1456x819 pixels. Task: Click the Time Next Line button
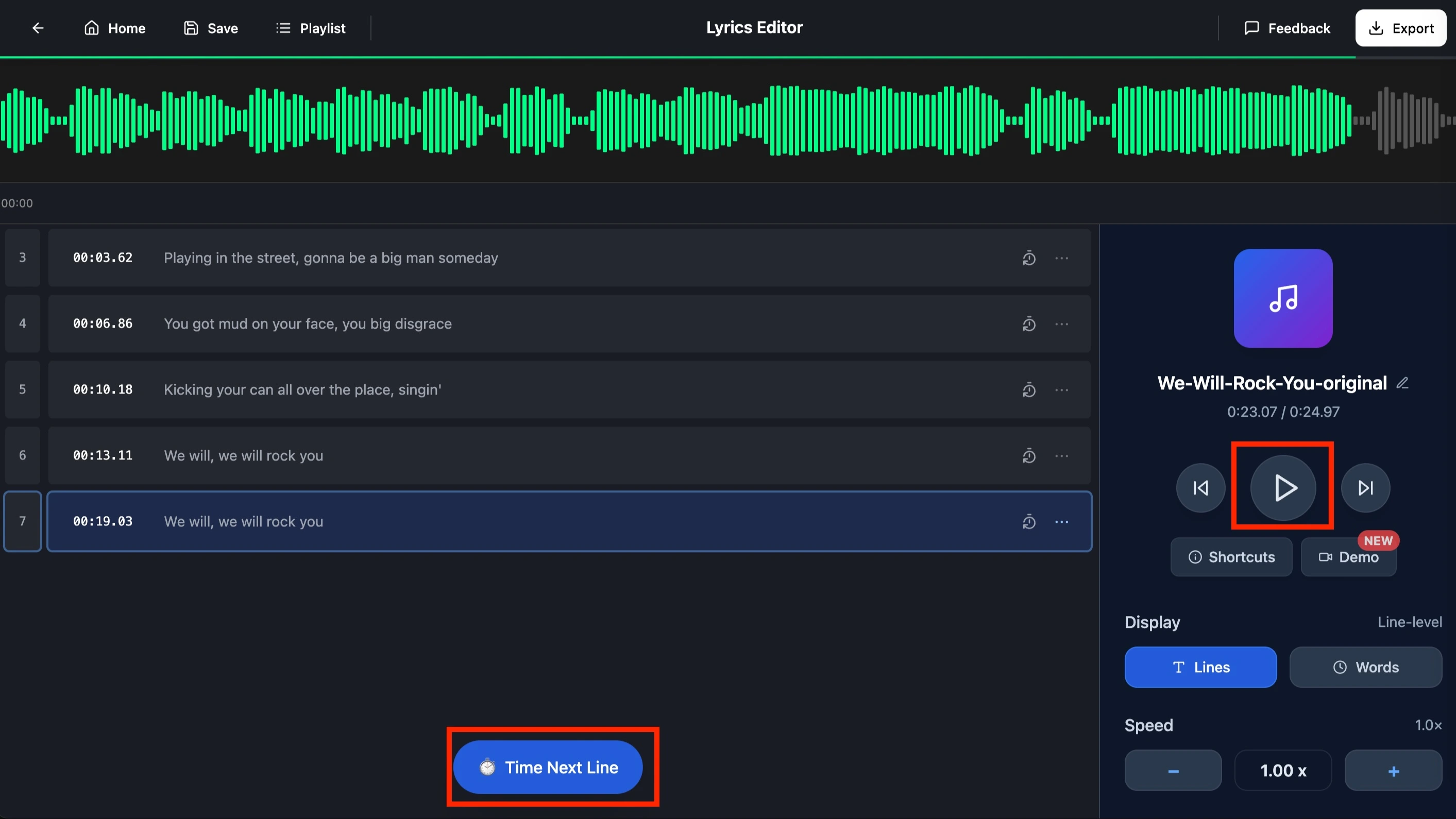[x=548, y=767]
